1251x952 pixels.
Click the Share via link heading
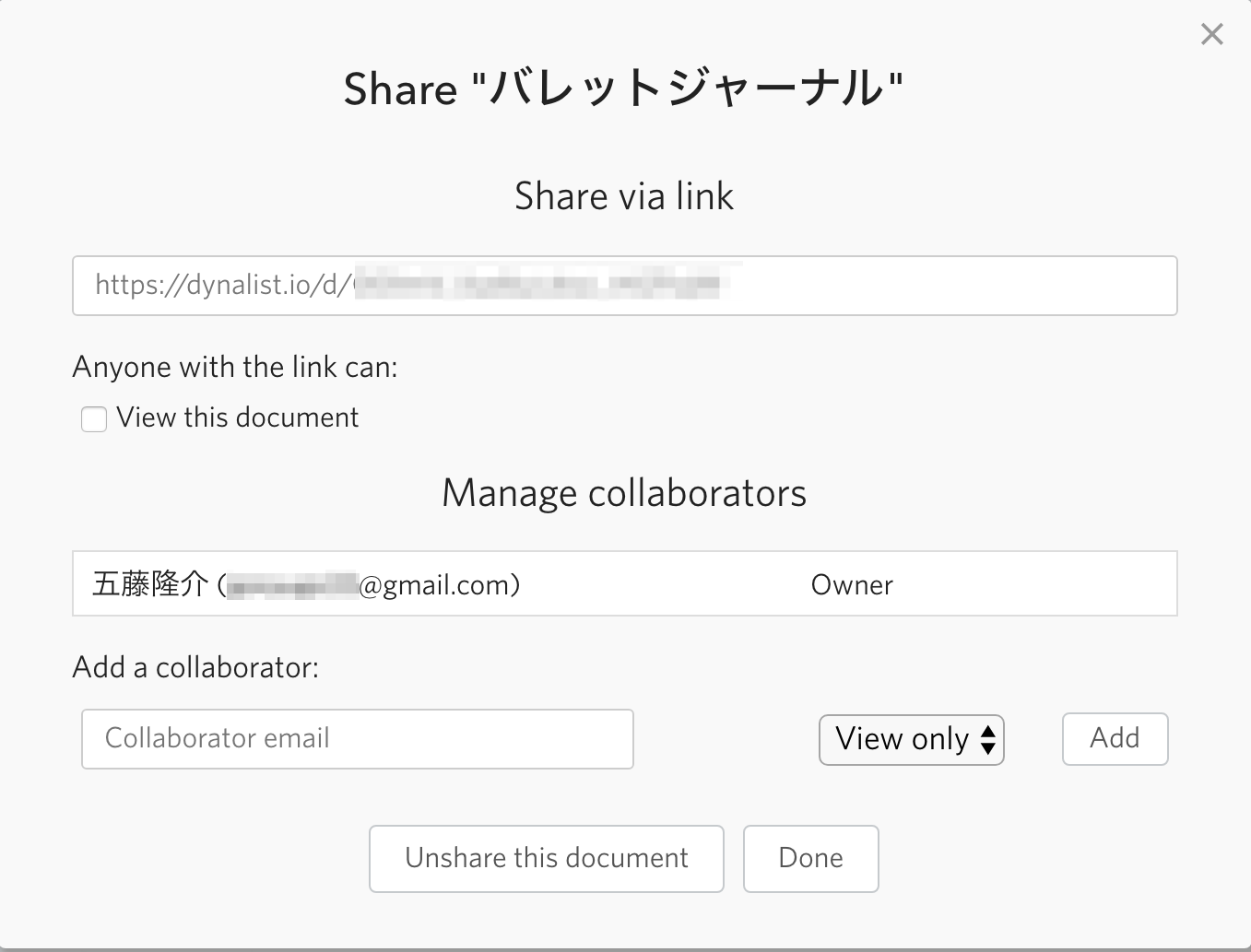click(x=624, y=196)
